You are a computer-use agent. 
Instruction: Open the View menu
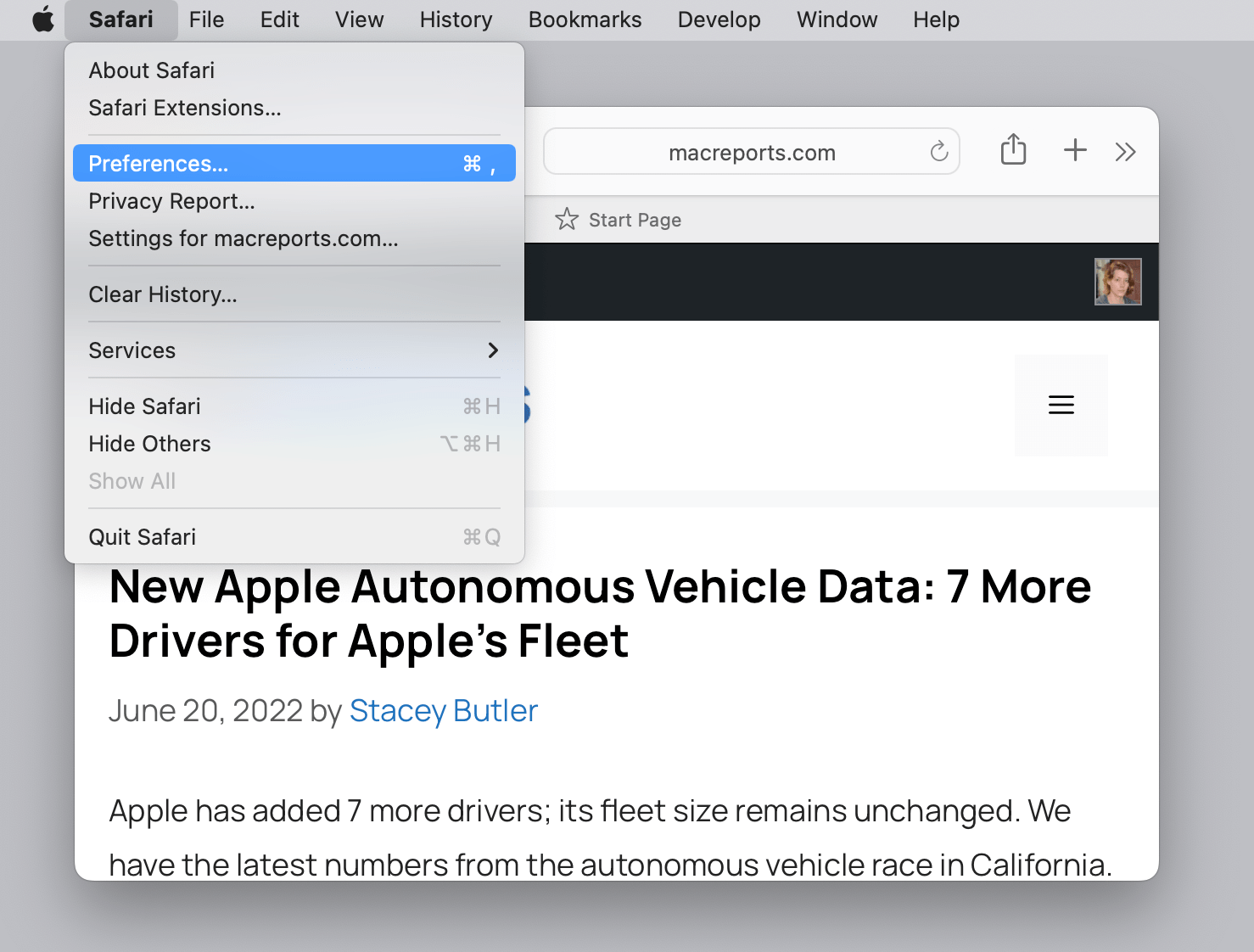(x=360, y=20)
